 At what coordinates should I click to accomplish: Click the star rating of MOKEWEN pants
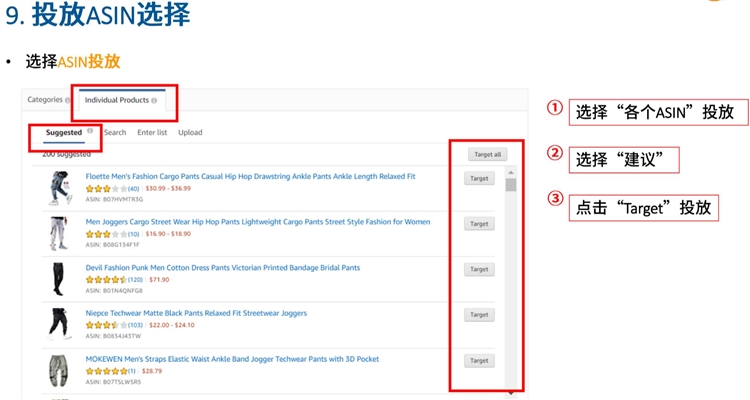[106, 371]
